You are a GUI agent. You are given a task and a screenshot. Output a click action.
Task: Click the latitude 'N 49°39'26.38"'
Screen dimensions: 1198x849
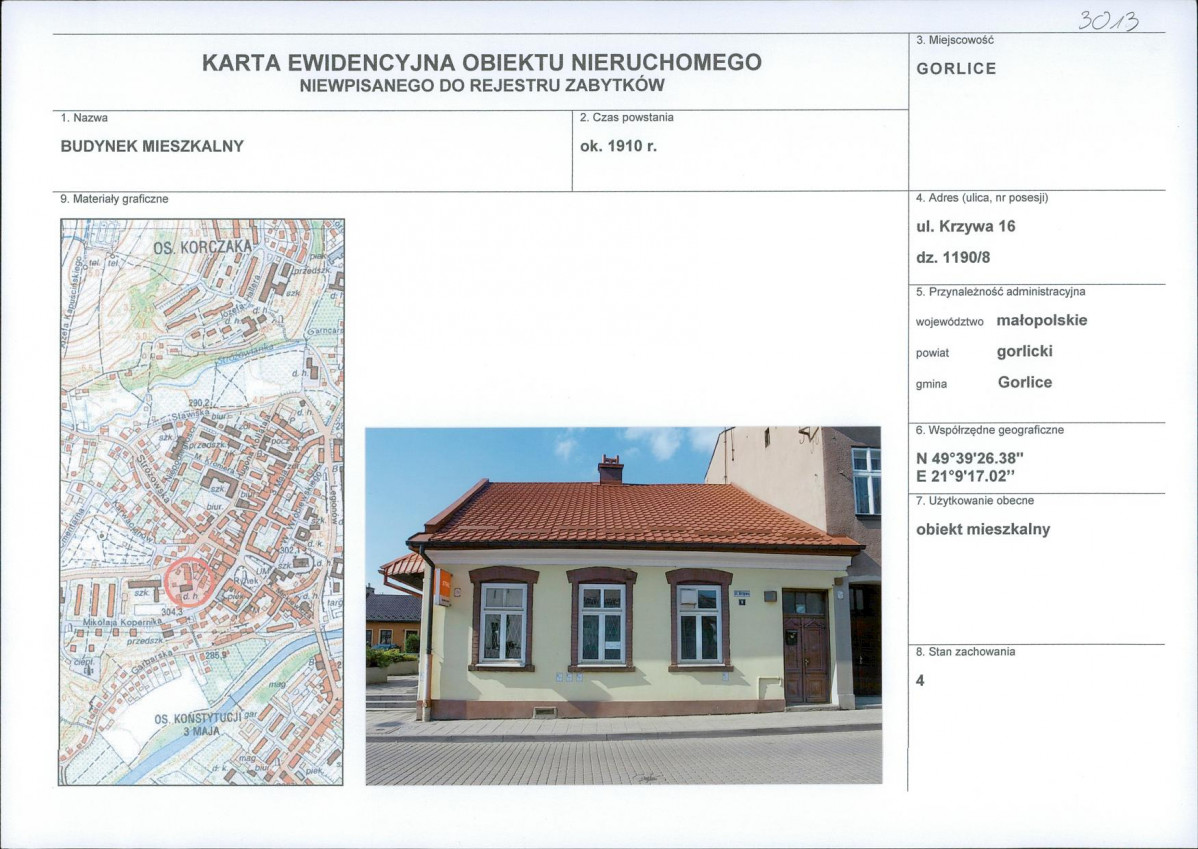(970, 459)
